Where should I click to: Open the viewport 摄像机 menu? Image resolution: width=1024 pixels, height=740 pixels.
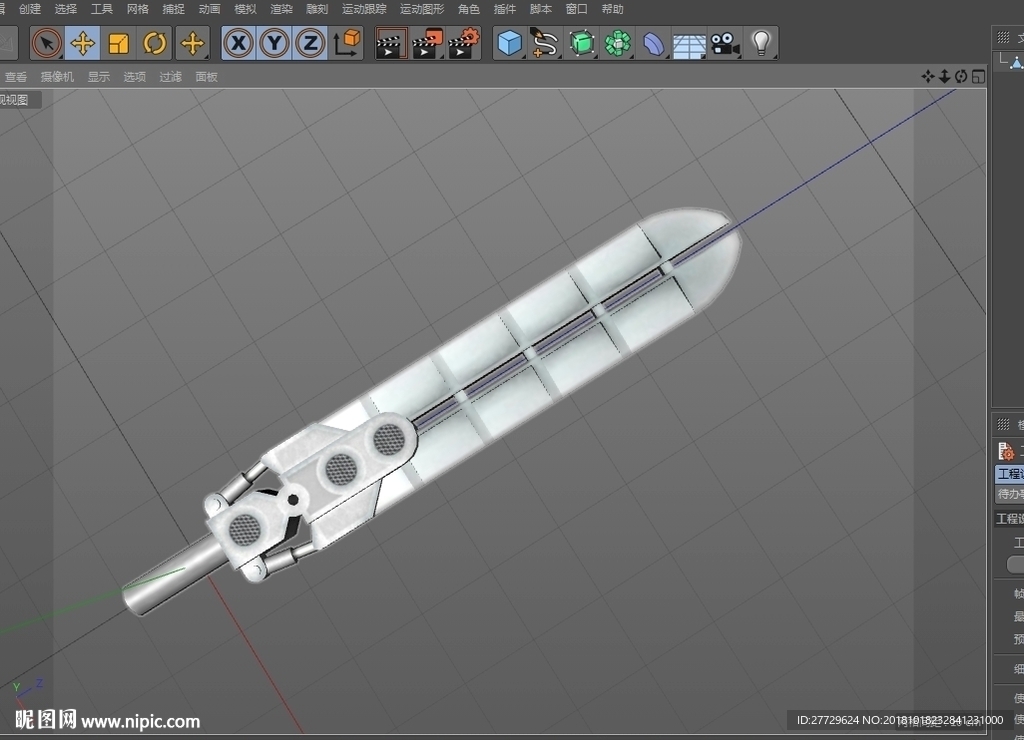click(x=57, y=77)
